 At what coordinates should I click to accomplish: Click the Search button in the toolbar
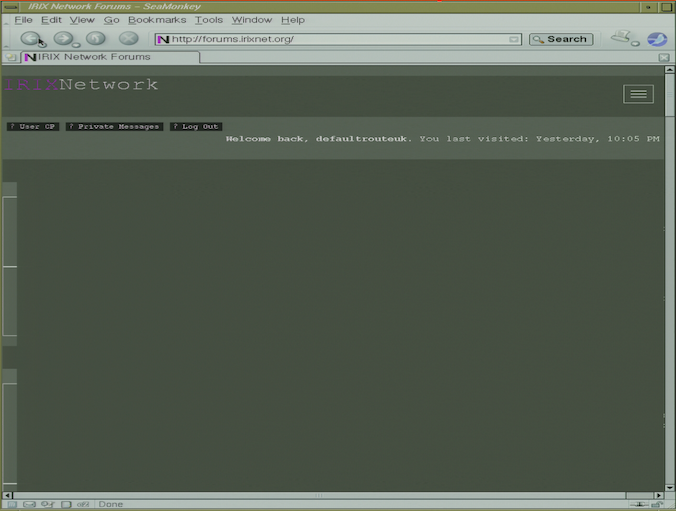tap(561, 39)
